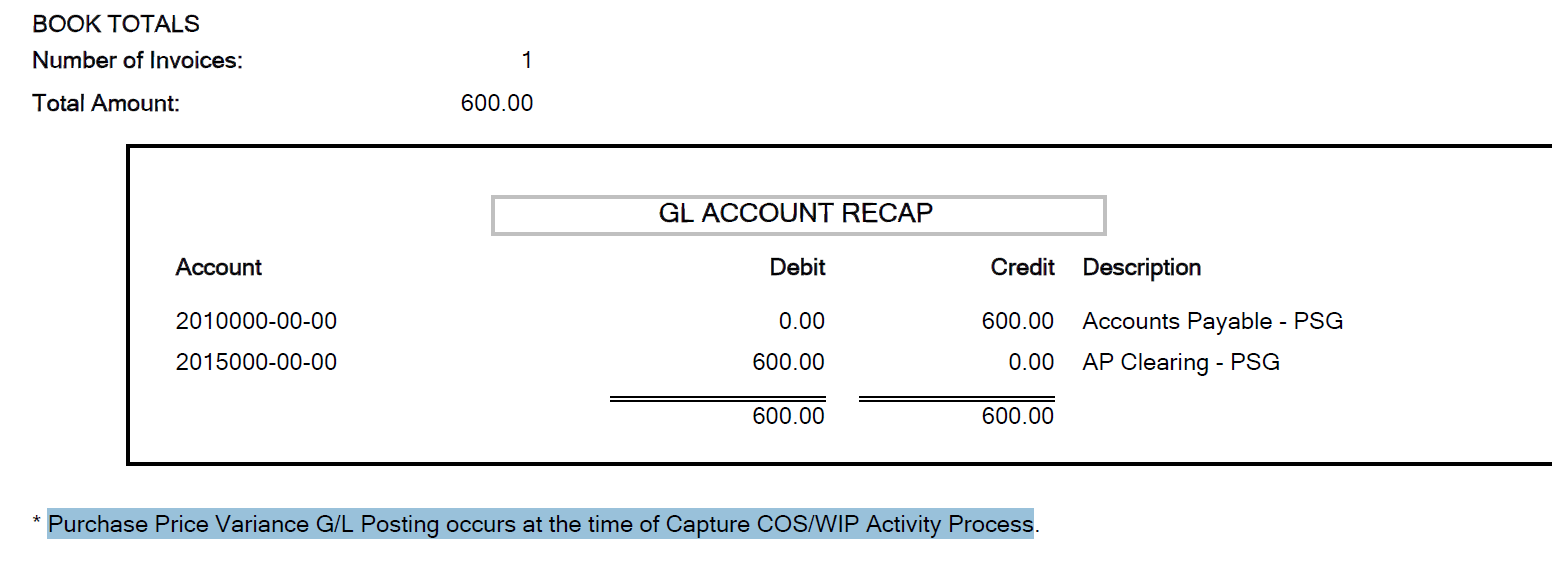Click the BOOK TOTALS heading

coord(116,24)
